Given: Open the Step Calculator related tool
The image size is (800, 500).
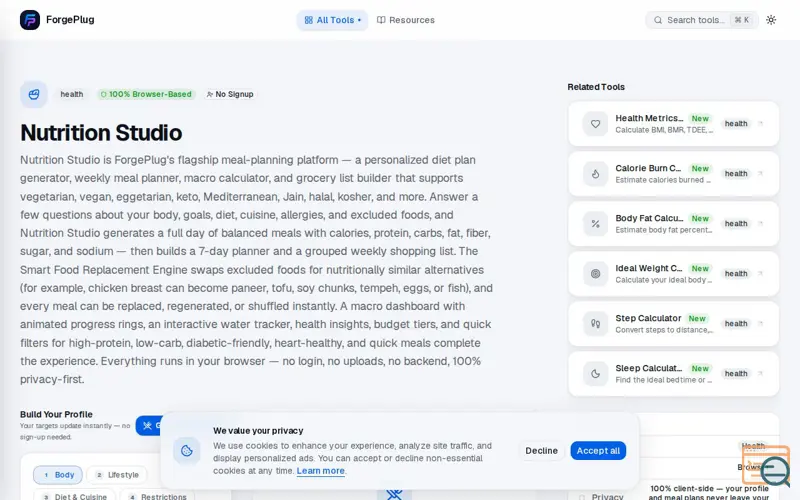Looking at the screenshot, I should click(673, 324).
